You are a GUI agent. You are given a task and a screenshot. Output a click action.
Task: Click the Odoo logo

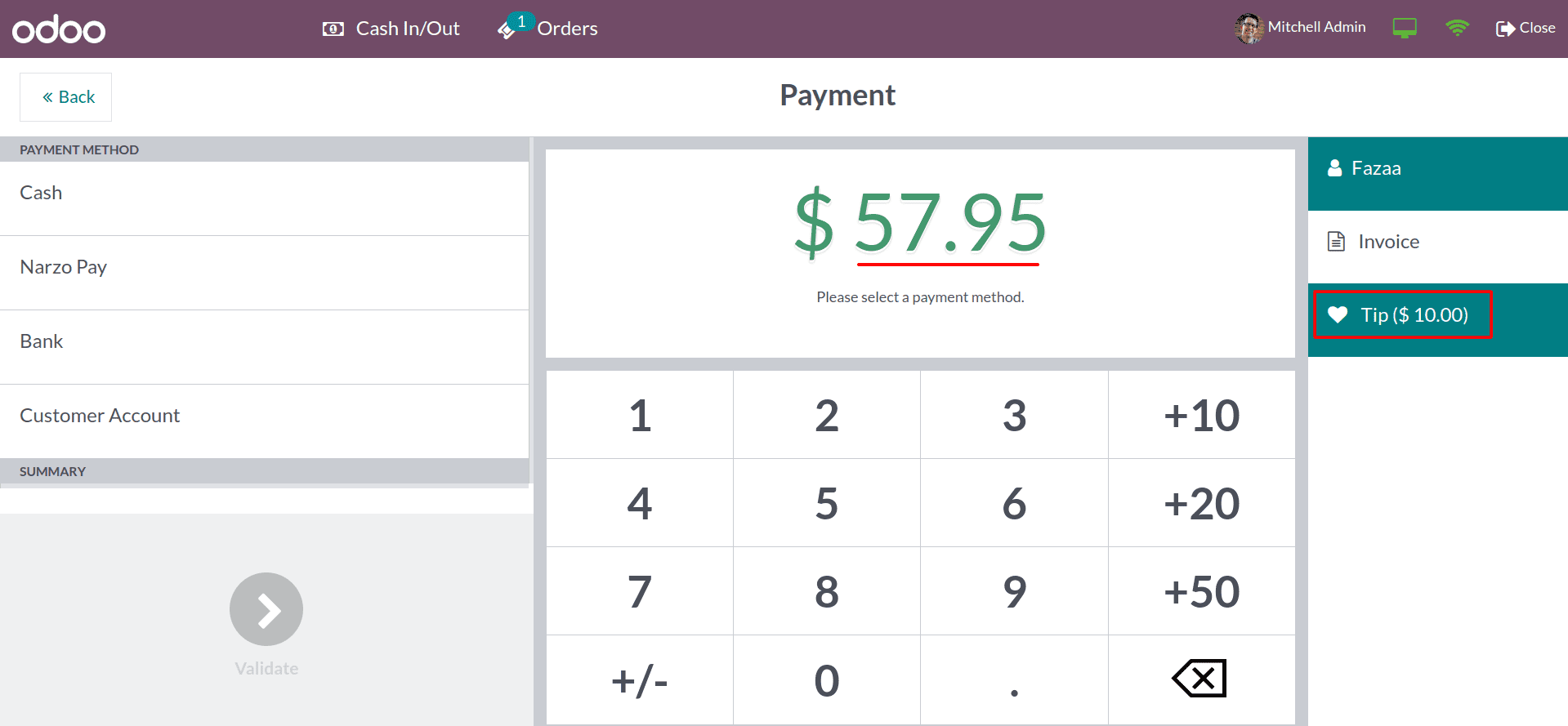coord(59,30)
